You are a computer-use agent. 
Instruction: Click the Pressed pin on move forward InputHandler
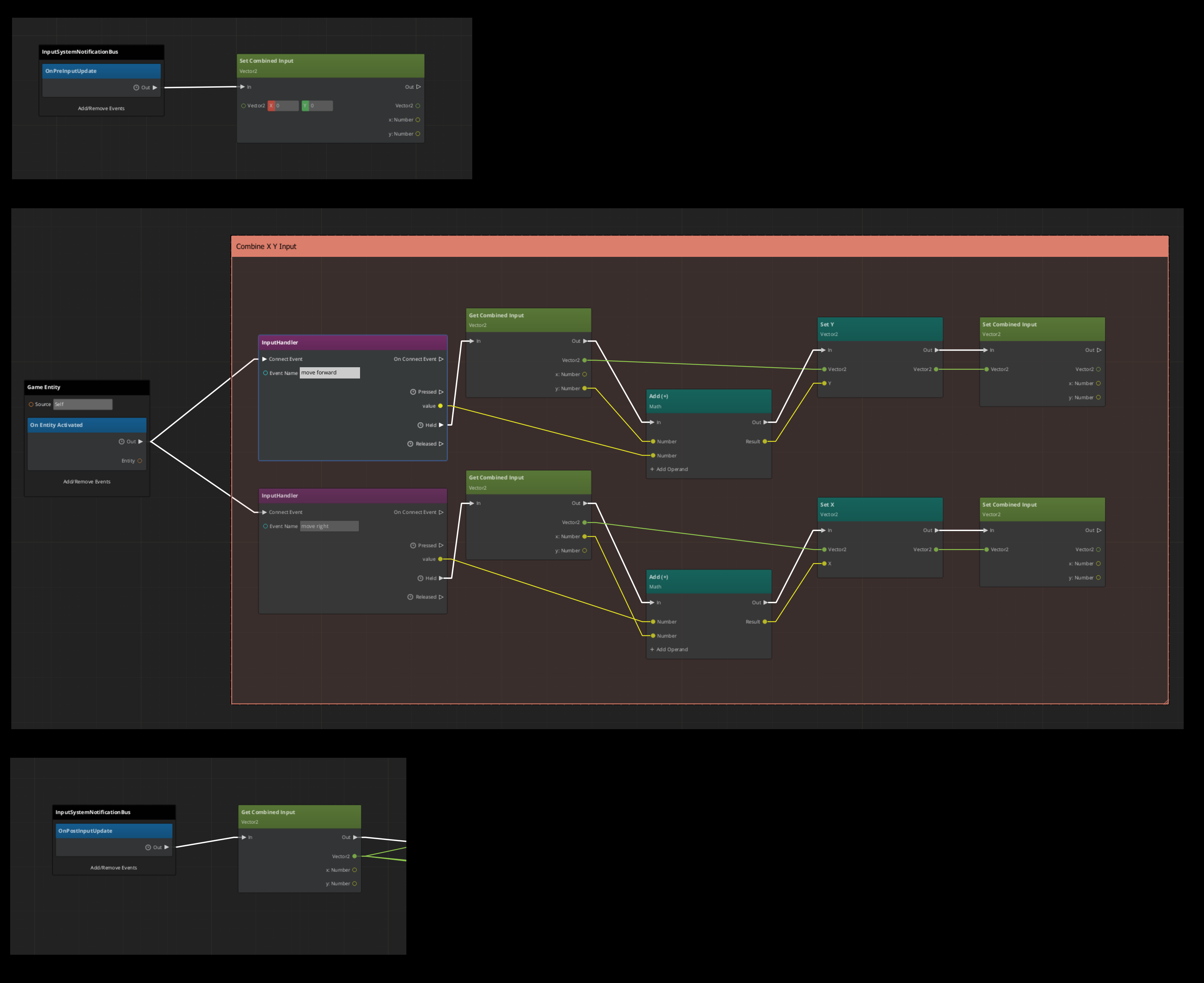[x=441, y=391]
